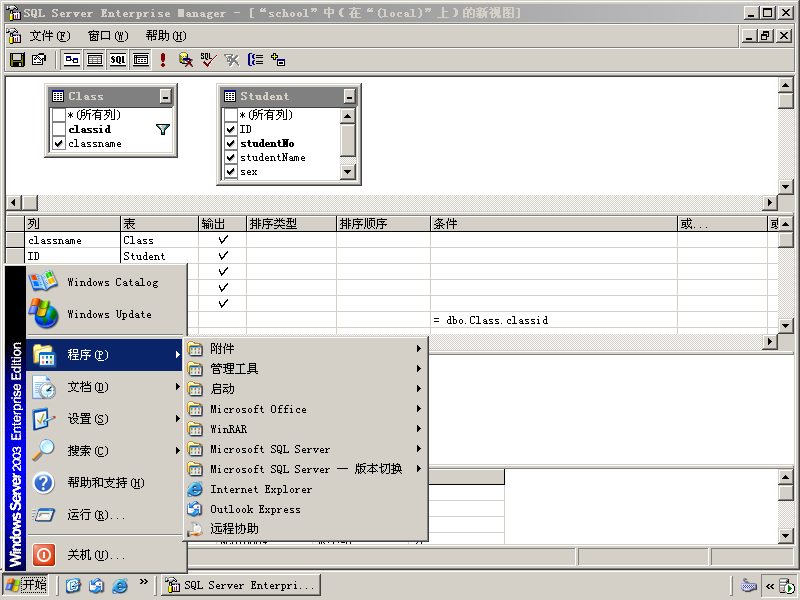The height and width of the screenshot is (600, 800).
Task: Toggle the SQL pane toolbar button
Action: tap(118, 60)
